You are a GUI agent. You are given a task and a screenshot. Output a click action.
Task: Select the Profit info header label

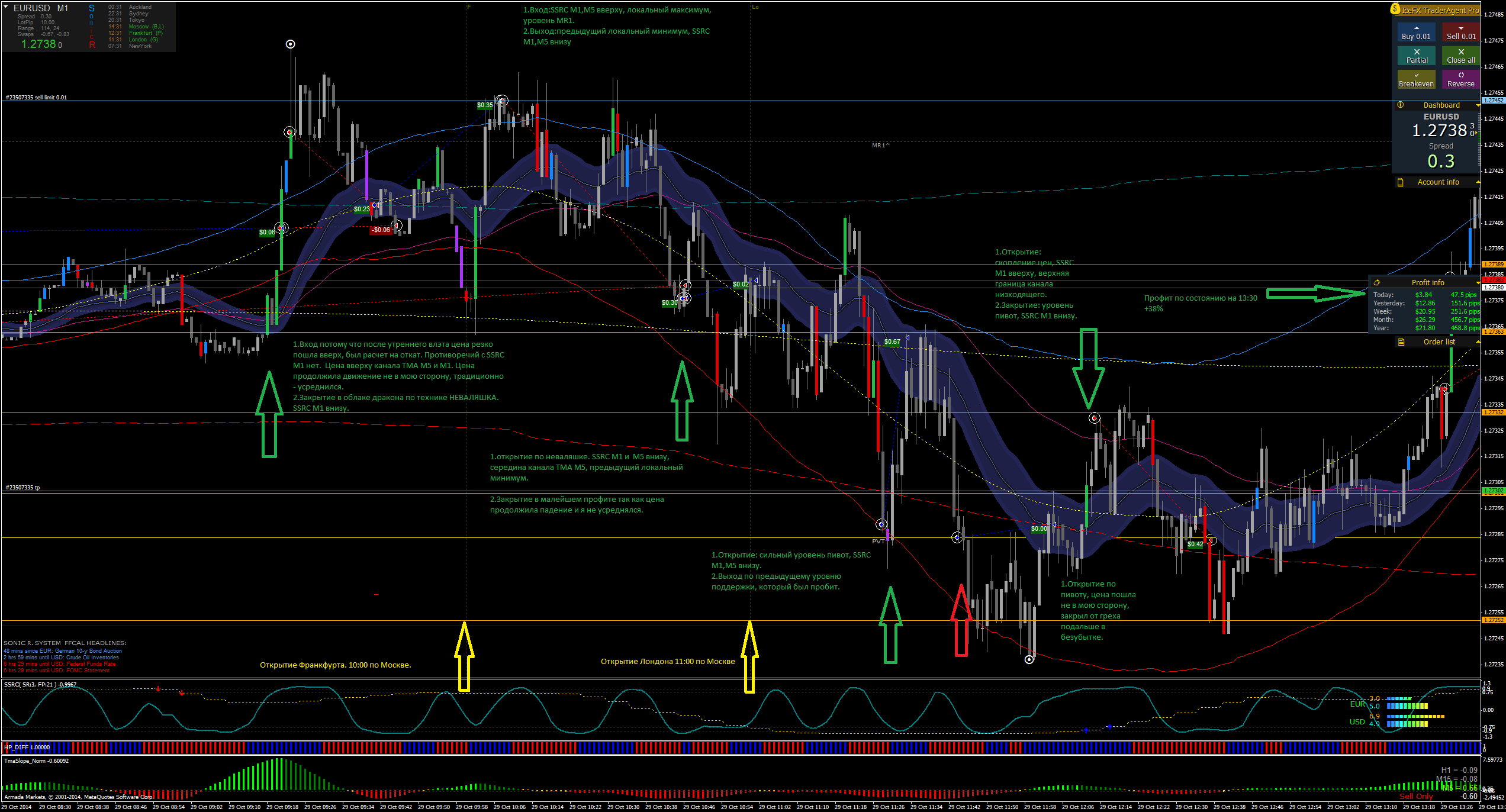pos(1427,283)
